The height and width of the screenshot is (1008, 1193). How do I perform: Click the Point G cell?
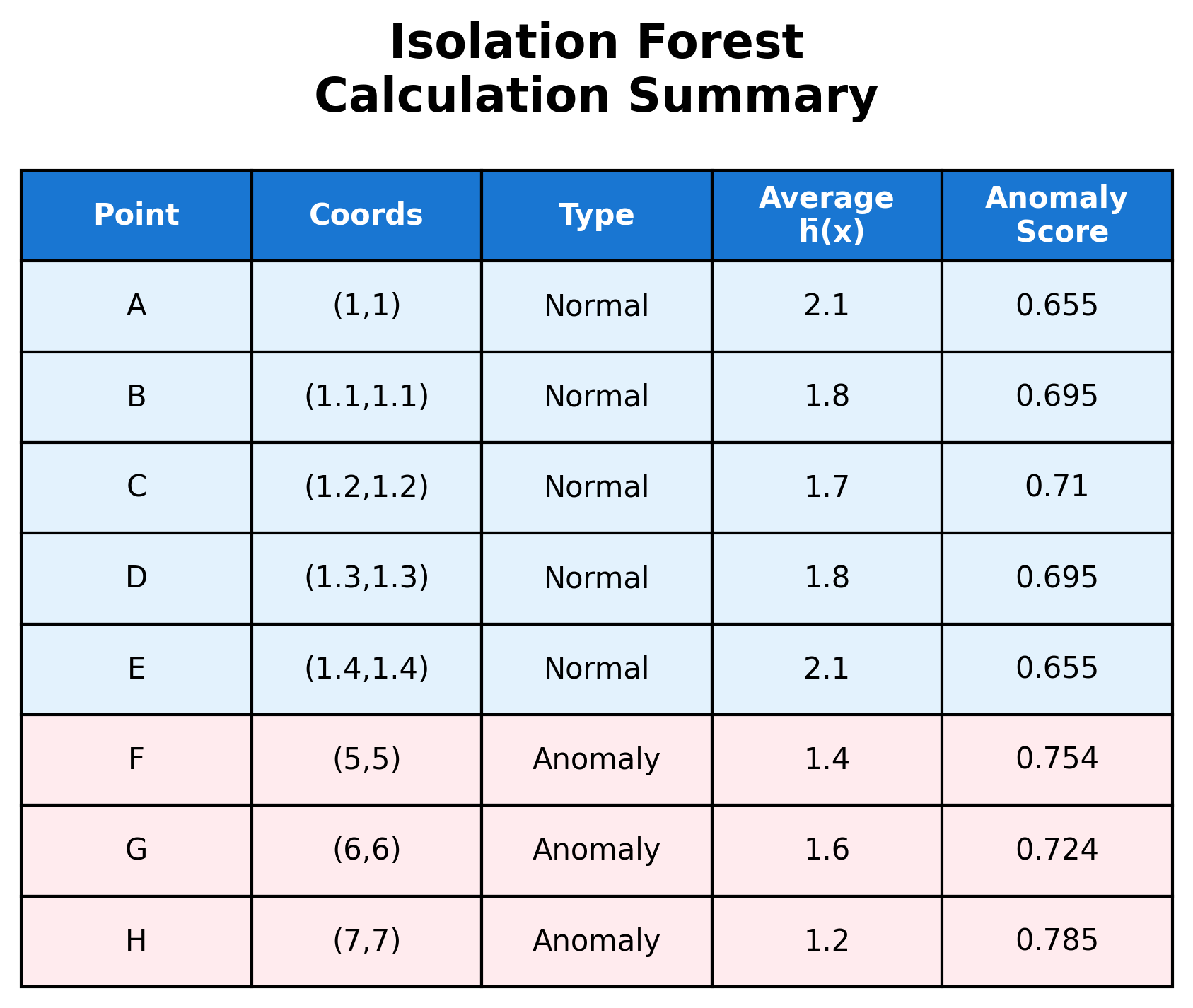pos(136,850)
